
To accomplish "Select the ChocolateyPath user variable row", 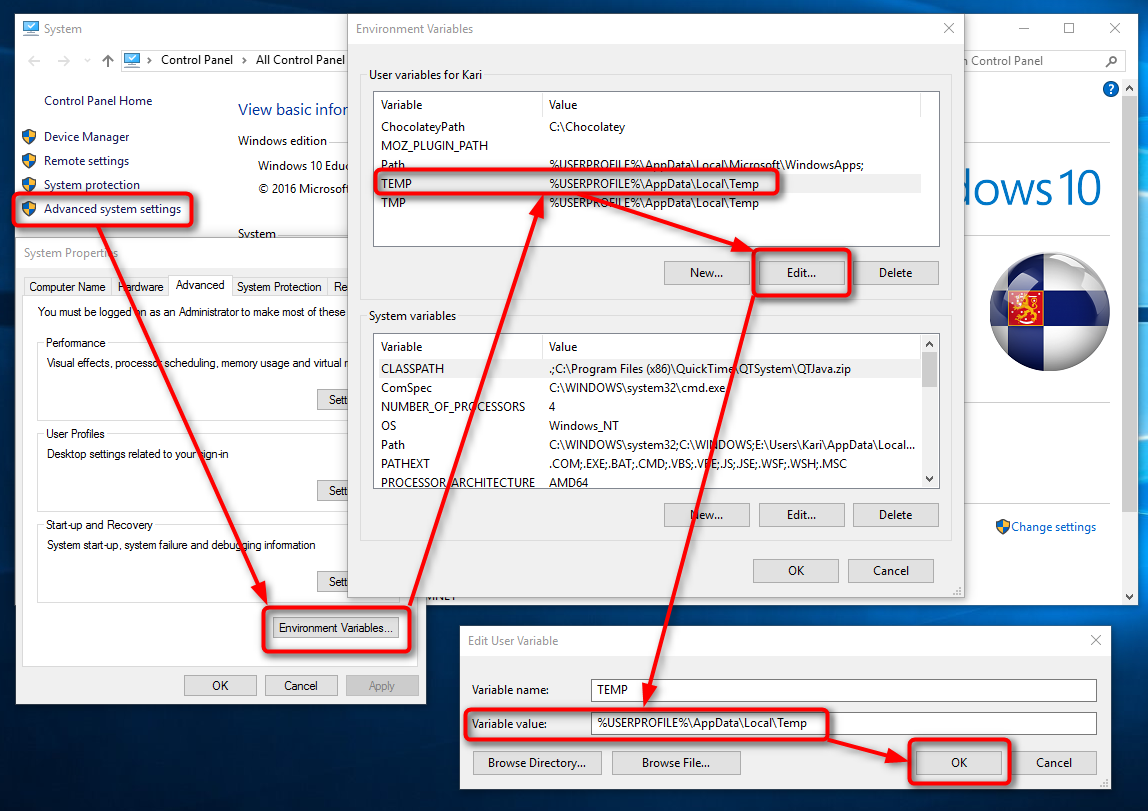I will coord(647,127).
